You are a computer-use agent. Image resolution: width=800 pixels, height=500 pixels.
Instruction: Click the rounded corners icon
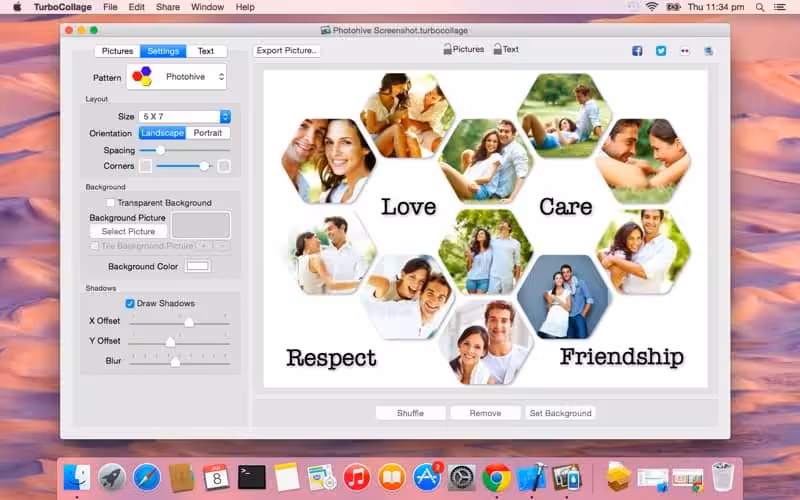pos(224,166)
